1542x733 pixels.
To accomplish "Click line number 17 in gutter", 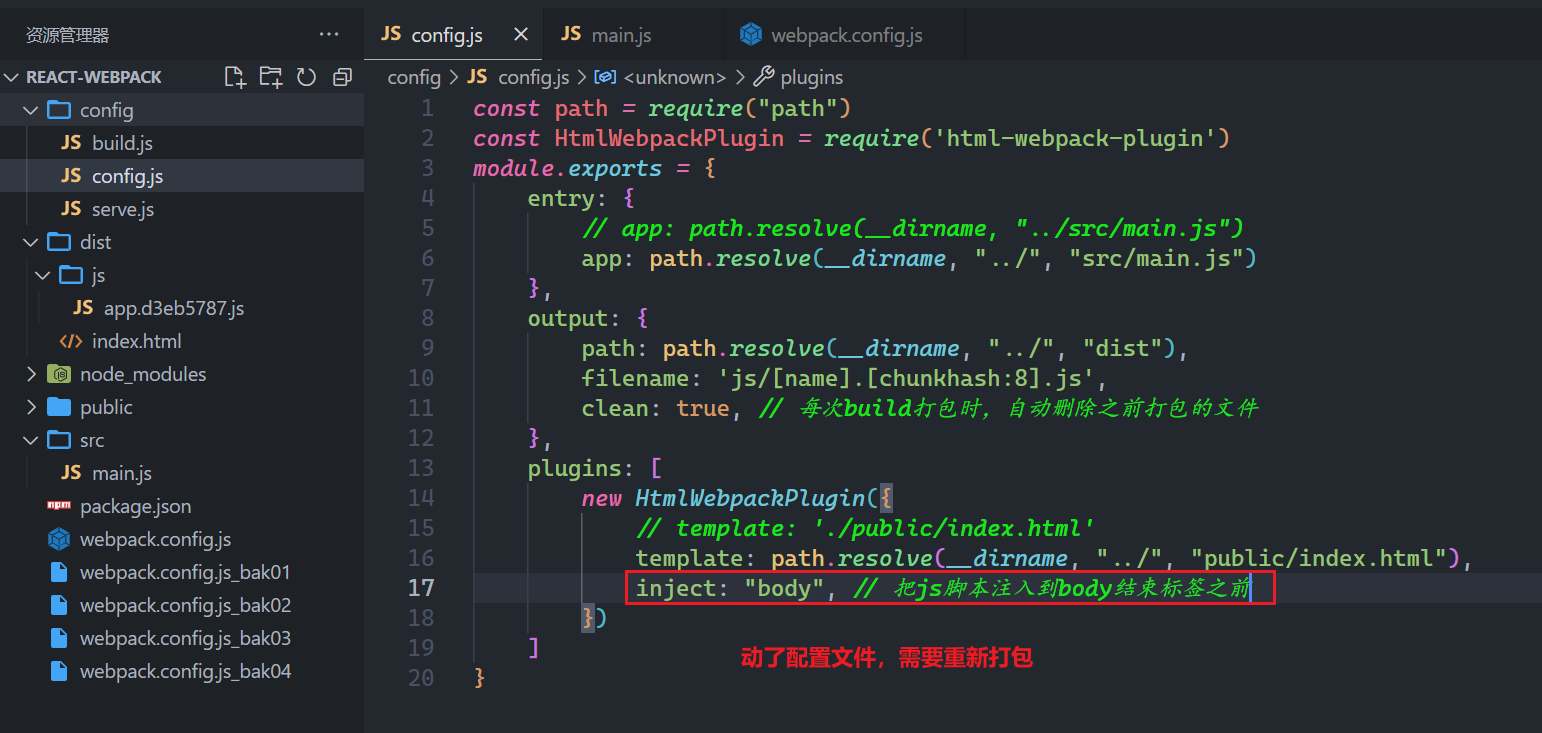I will point(421,588).
